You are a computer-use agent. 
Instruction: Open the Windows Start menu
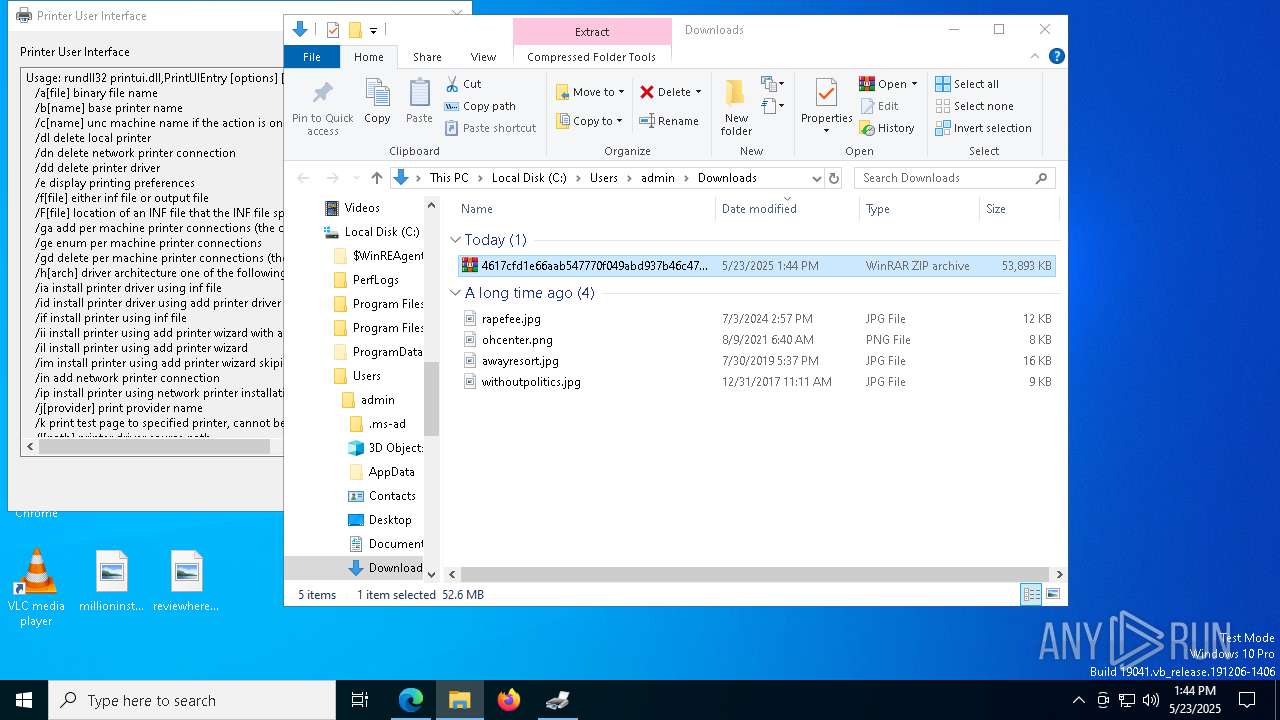[24, 700]
